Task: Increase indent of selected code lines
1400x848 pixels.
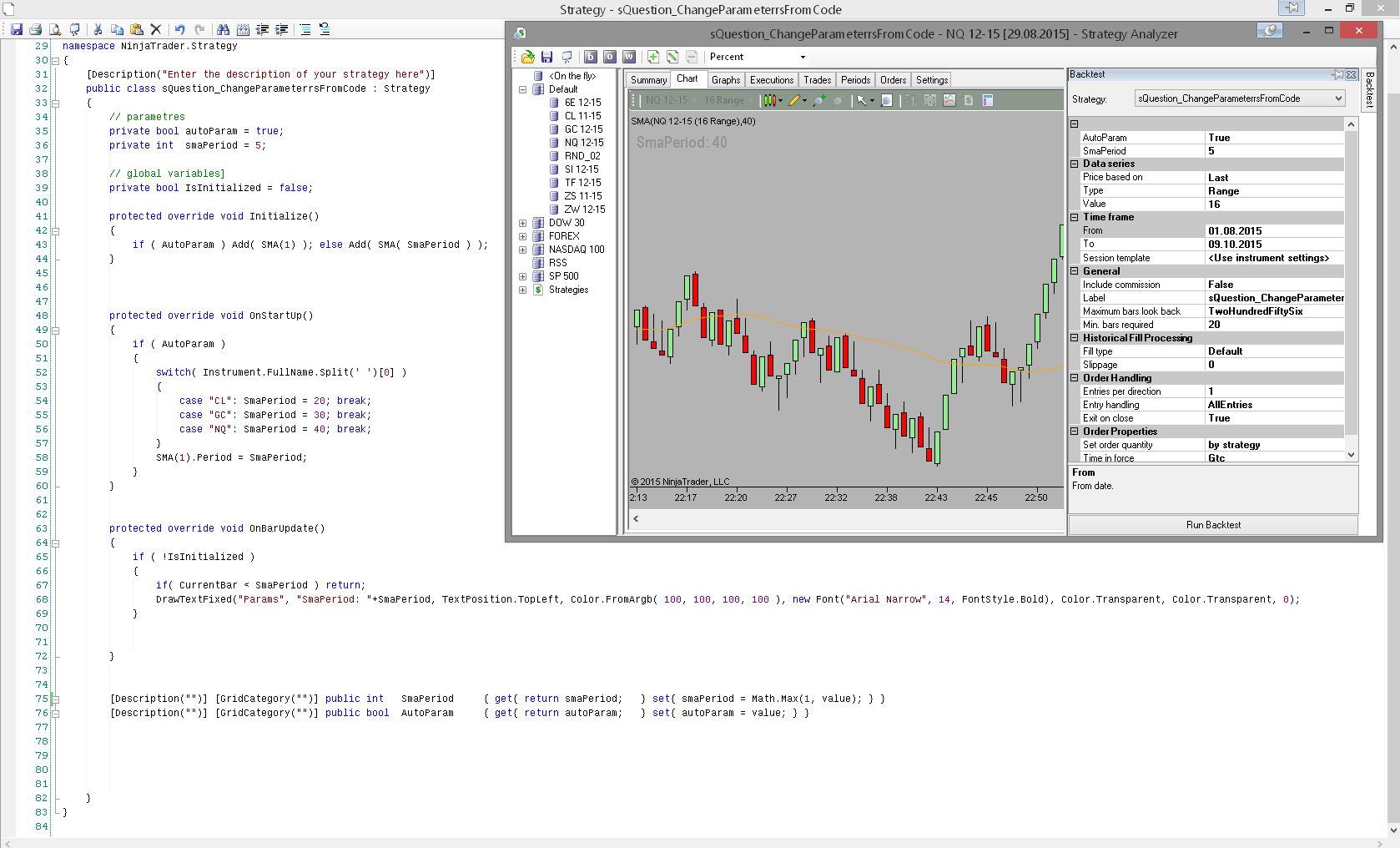Action: [282, 29]
